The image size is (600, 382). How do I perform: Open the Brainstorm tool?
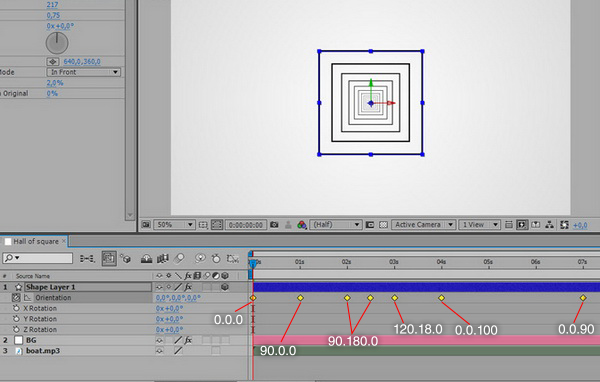click(200, 259)
